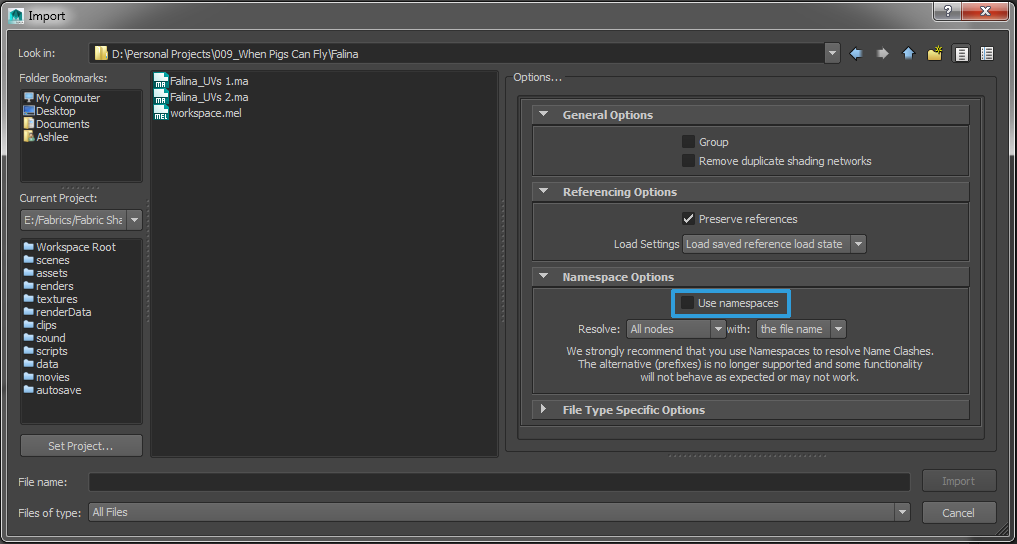
Task: Switch to list view mode icon
Action: point(961,54)
